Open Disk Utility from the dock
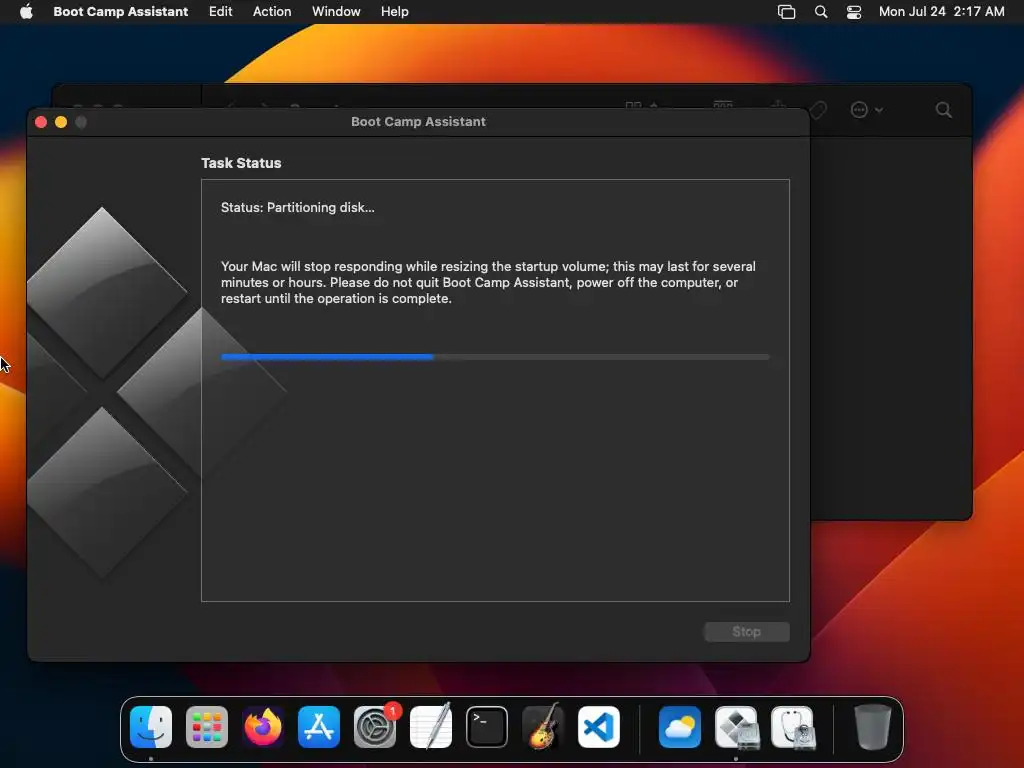This screenshot has width=1024, height=768. pyautogui.click(x=792, y=727)
